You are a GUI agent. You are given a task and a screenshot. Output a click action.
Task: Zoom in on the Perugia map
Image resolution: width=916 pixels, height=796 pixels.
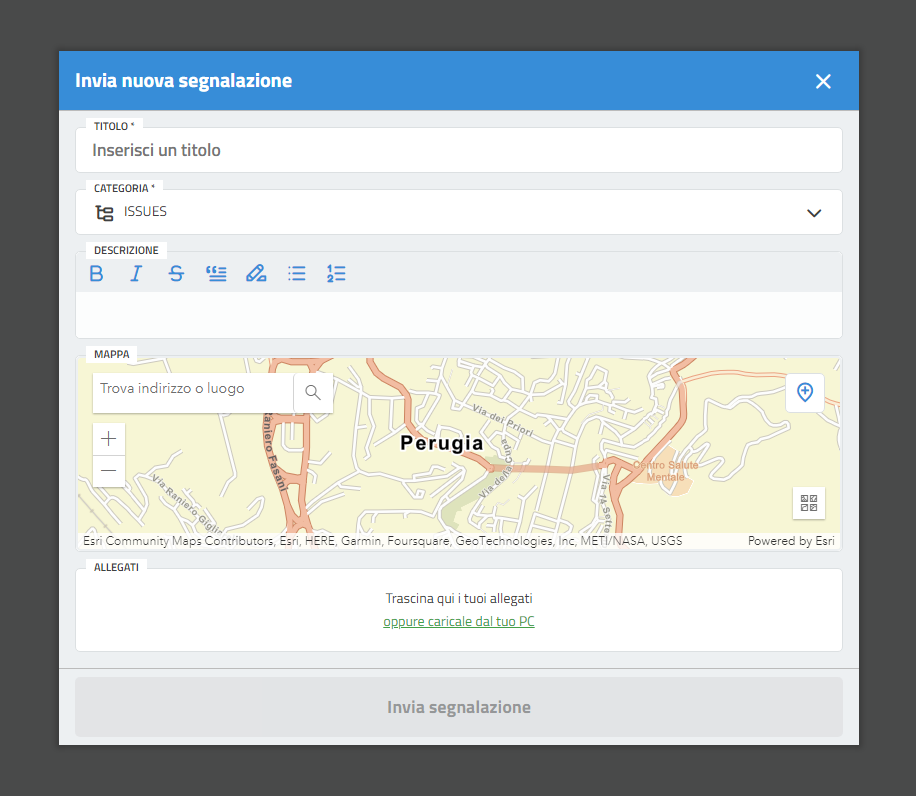coord(109,439)
